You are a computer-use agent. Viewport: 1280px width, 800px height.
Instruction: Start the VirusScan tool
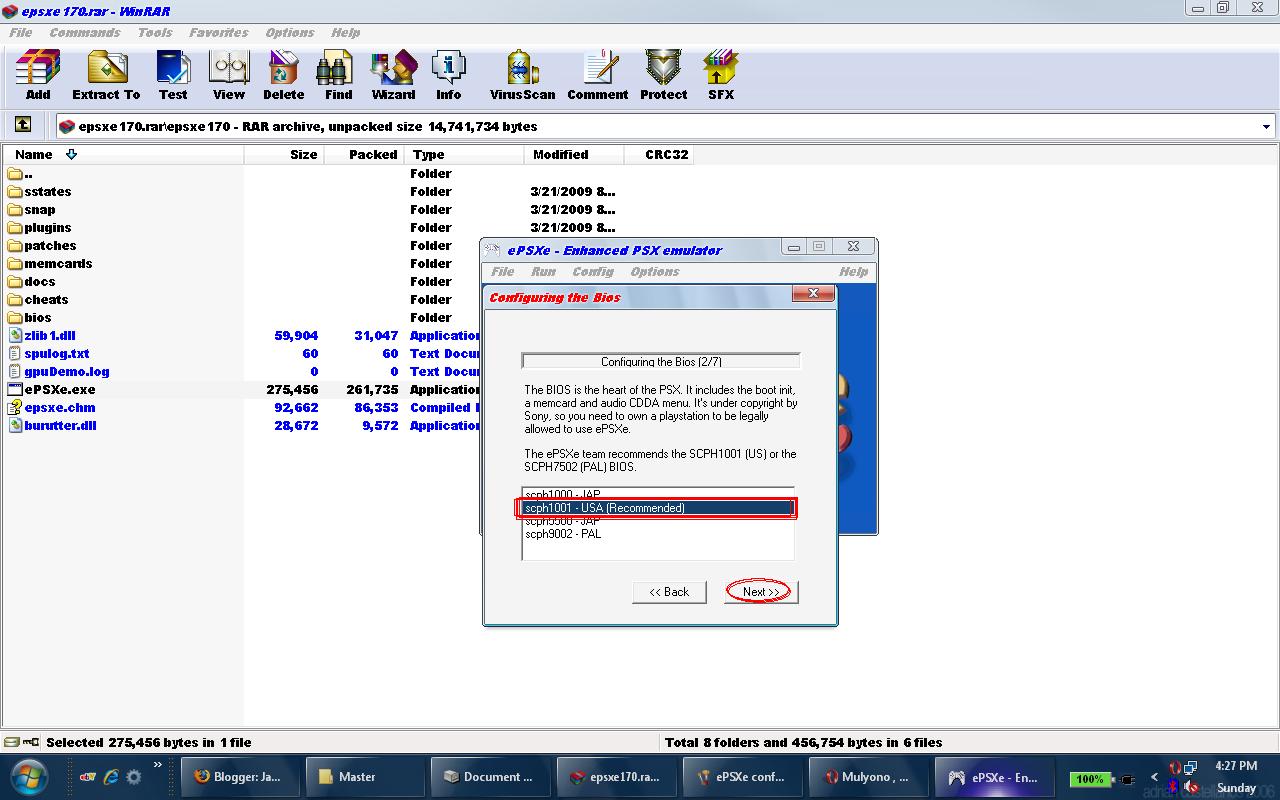coord(522,76)
